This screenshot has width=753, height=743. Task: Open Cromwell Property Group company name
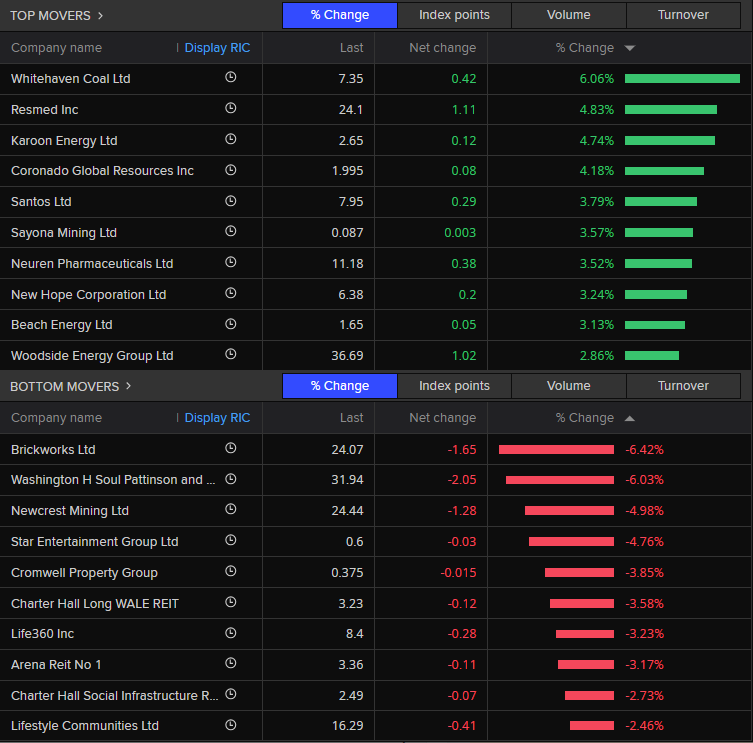[x=84, y=572]
